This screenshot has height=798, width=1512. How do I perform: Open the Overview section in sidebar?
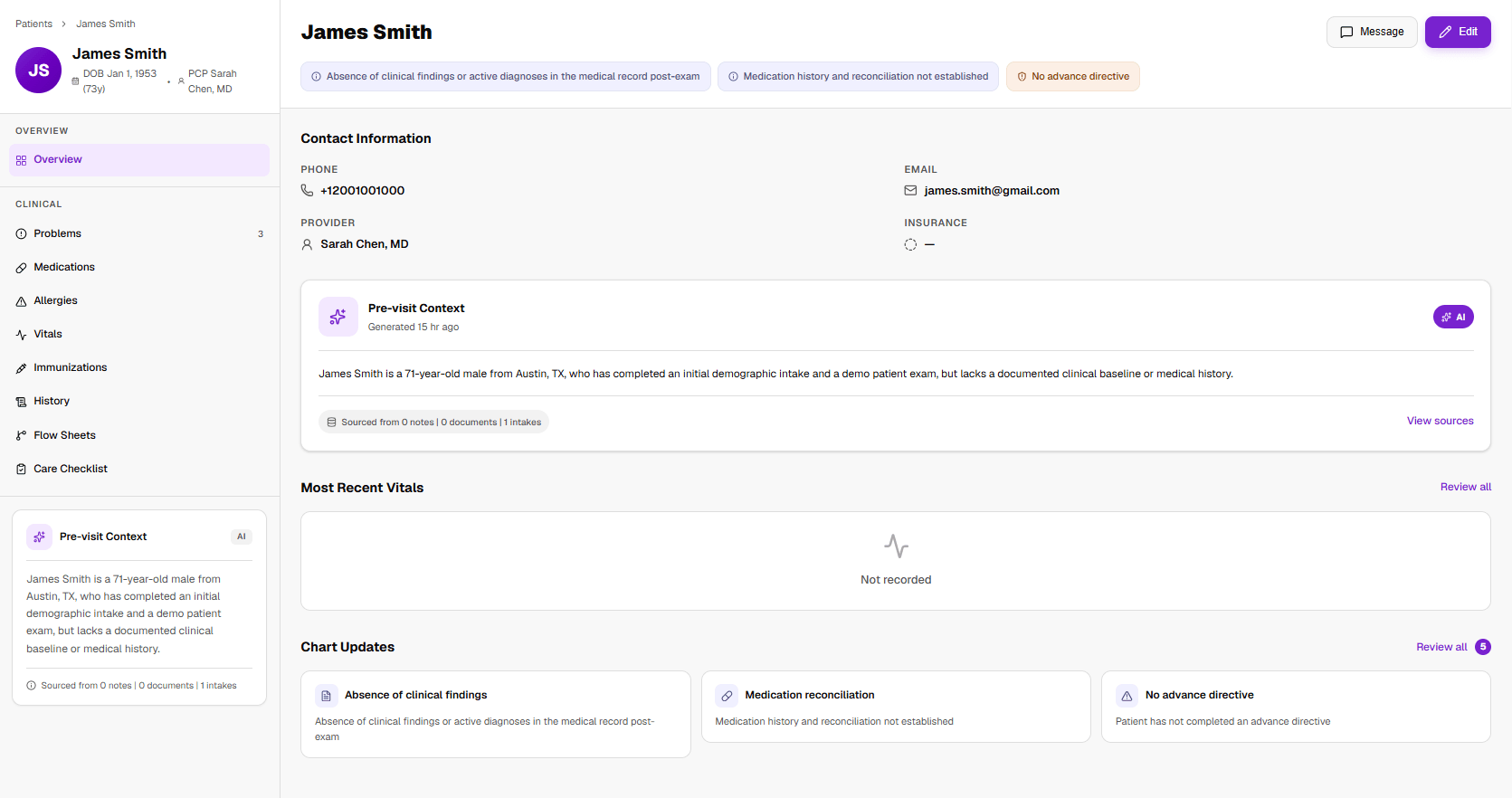pos(139,160)
